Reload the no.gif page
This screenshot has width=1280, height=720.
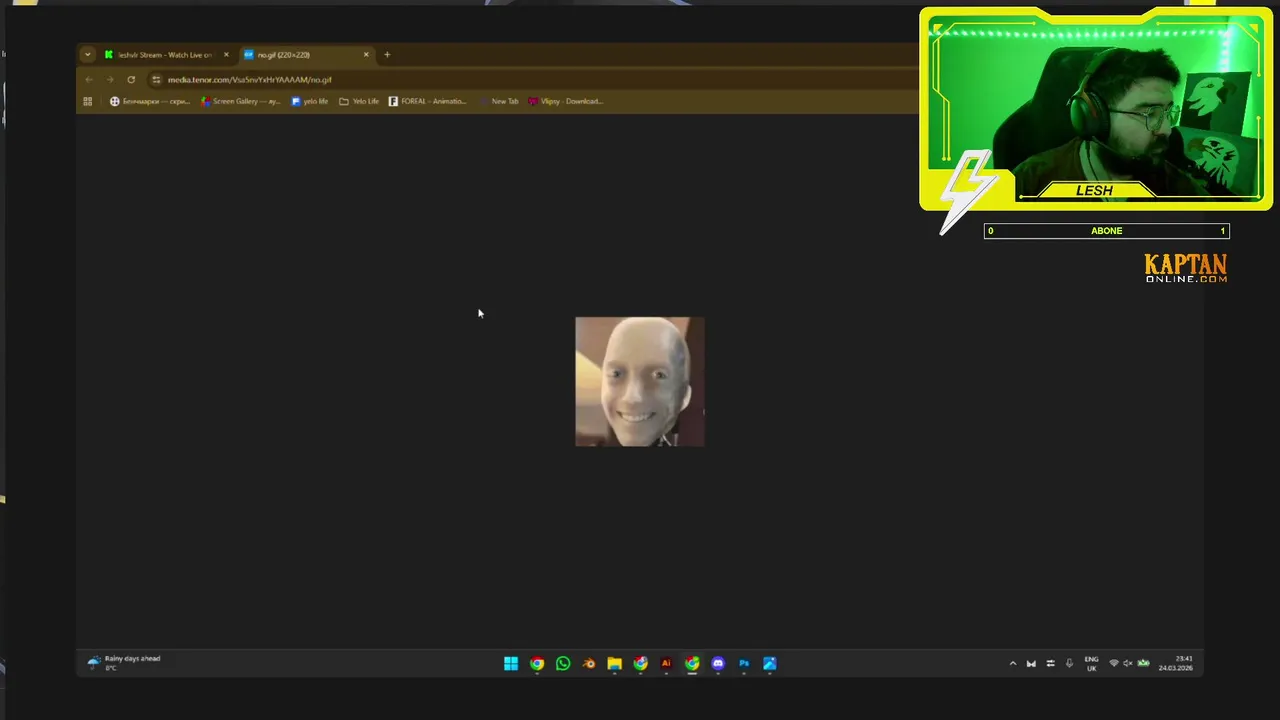pos(131,79)
